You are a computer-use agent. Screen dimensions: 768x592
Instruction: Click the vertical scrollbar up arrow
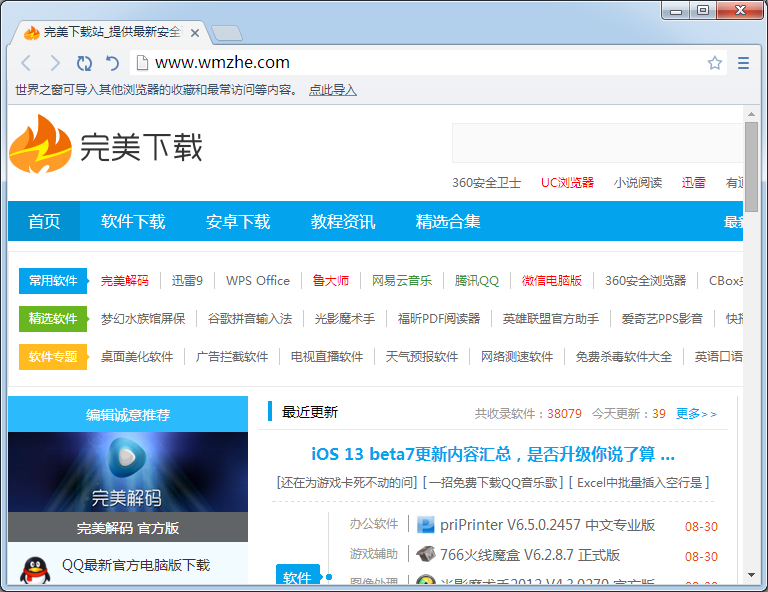click(751, 113)
